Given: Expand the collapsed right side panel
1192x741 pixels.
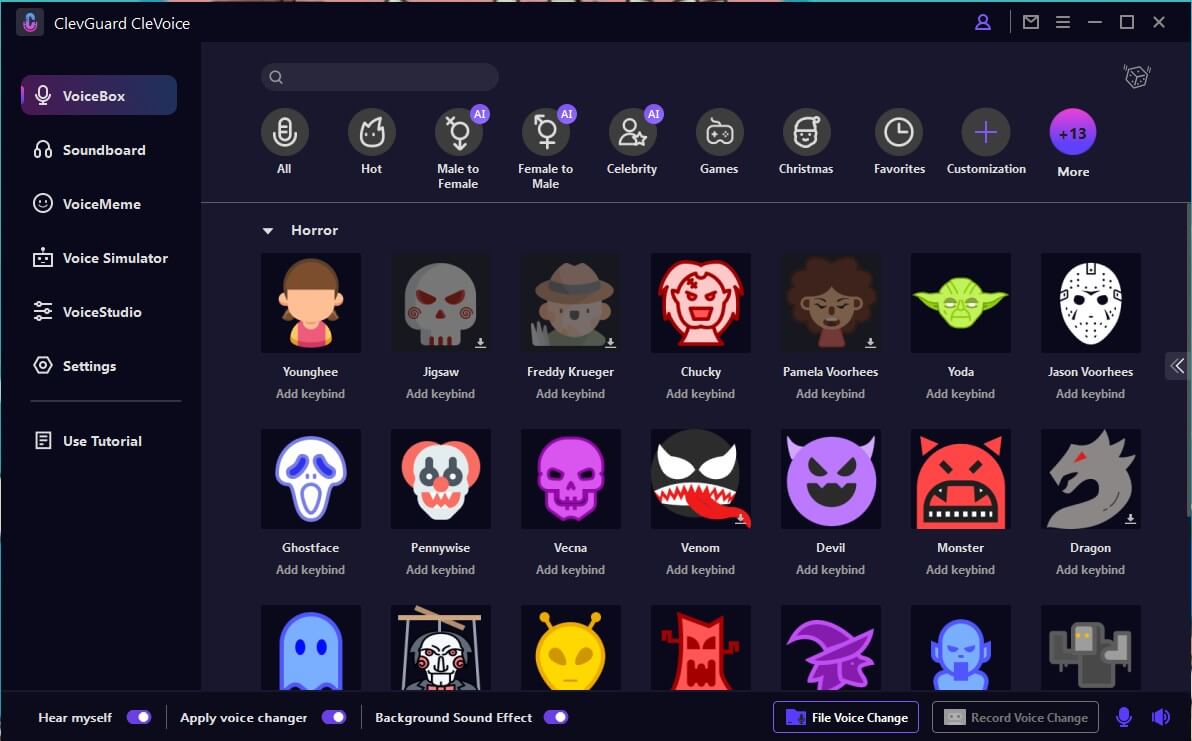Looking at the screenshot, I should click(1178, 366).
